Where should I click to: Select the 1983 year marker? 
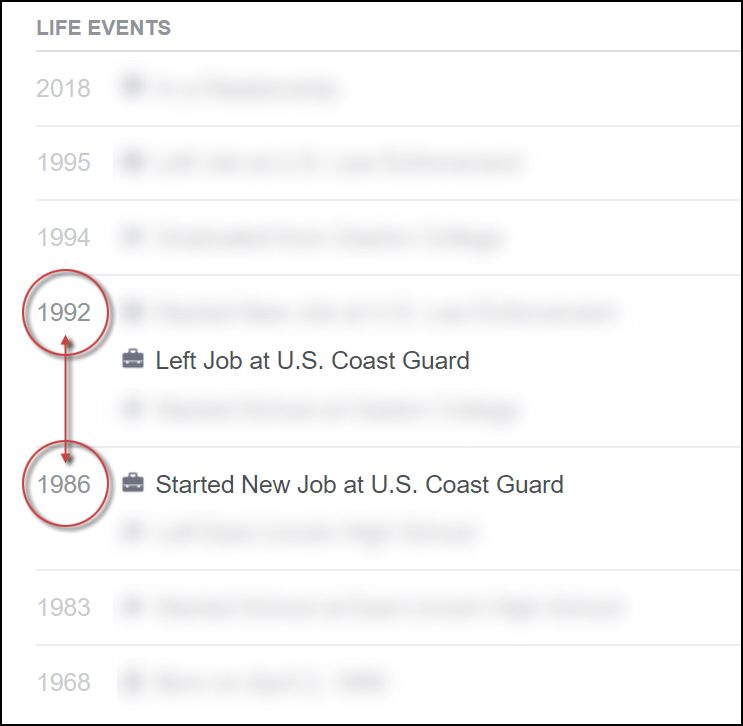tap(63, 607)
